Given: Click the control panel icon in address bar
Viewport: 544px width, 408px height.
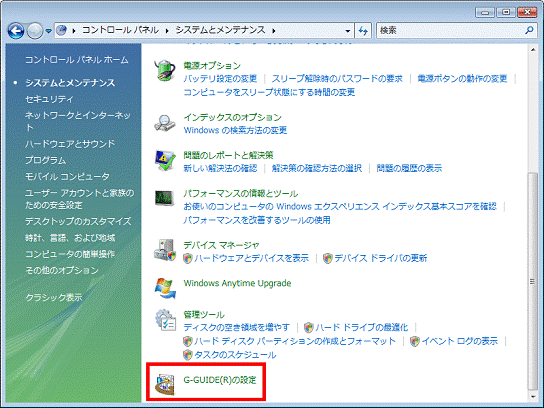Looking at the screenshot, I should click(61, 31).
